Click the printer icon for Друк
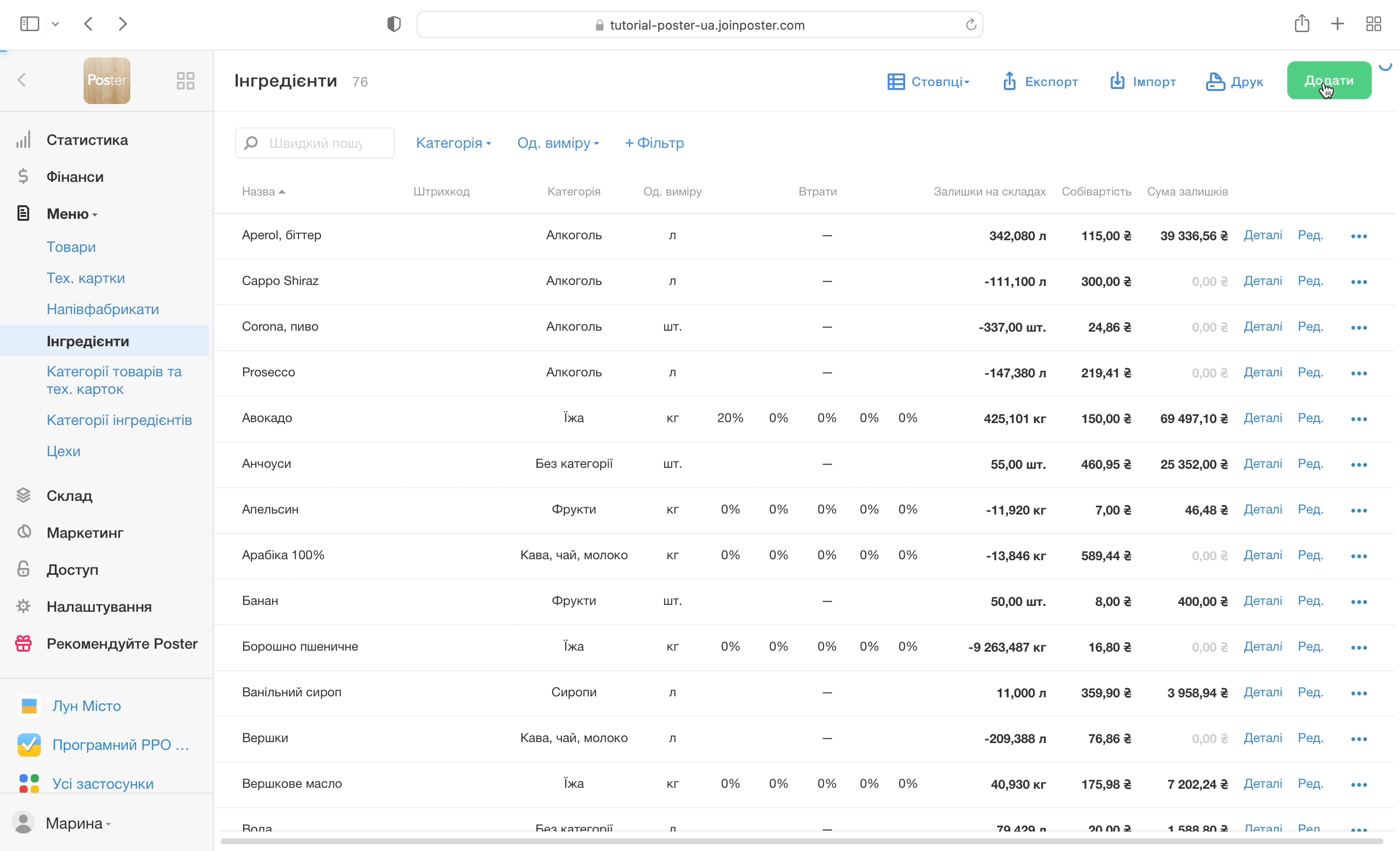 [1215, 81]
